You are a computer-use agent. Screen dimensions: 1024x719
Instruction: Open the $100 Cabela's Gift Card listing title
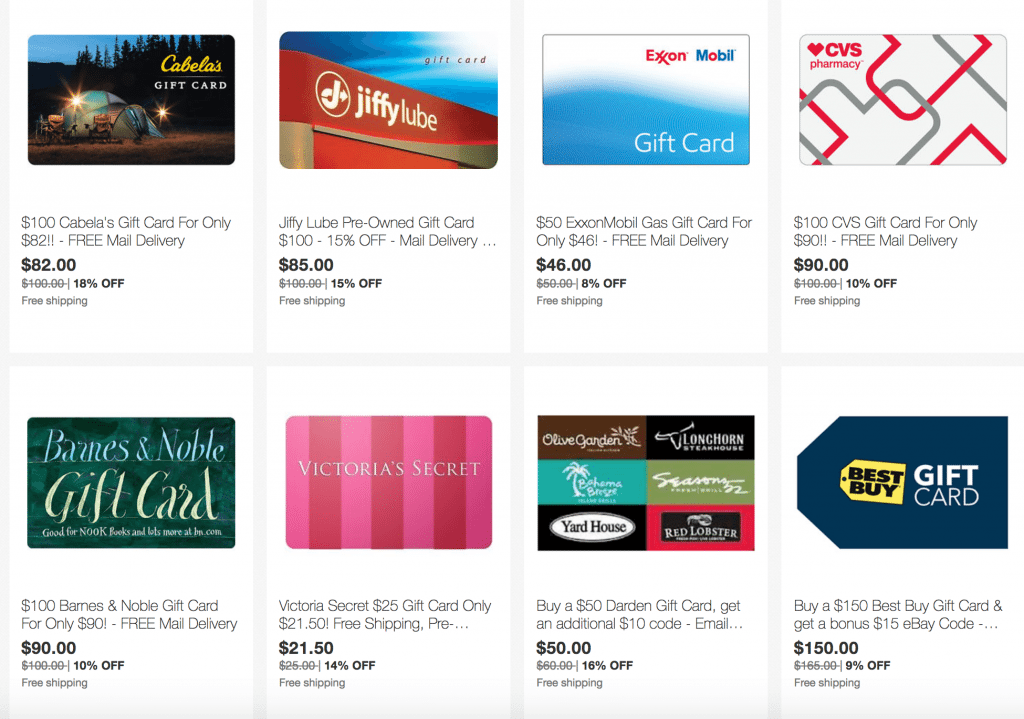pos(126,231)
